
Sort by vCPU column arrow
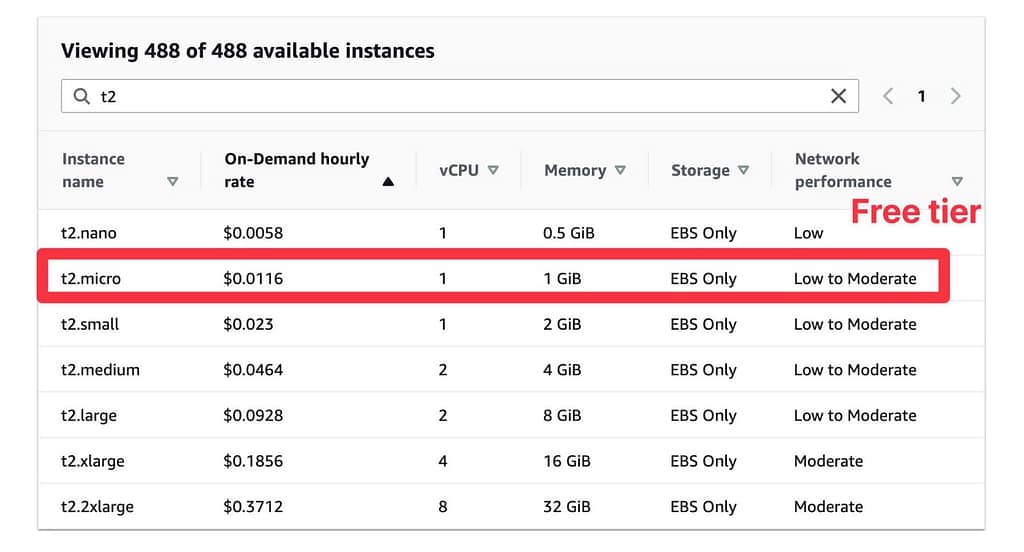click(x=493, y=170)
